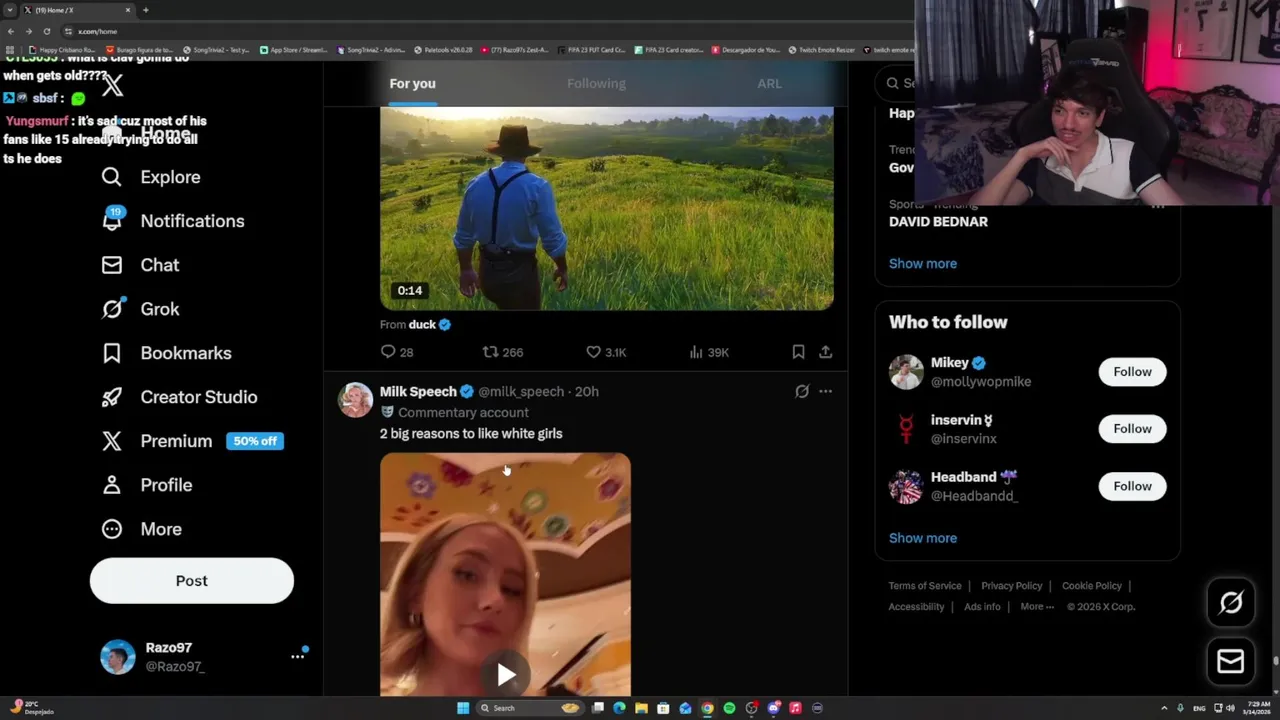Open Chrome from the taskbar
This screenshot has height=720, width=1280.
(707, 708)
